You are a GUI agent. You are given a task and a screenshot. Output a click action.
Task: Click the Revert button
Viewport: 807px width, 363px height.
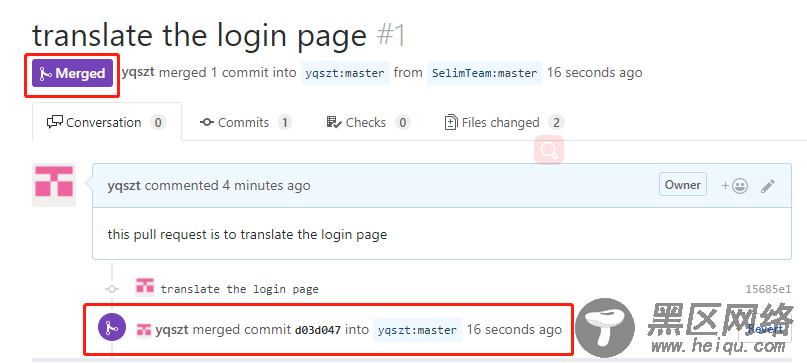[x=765, y=329]
